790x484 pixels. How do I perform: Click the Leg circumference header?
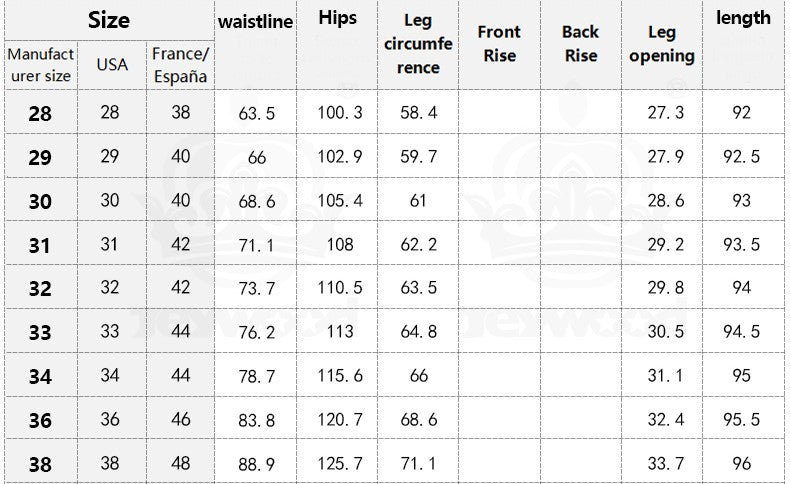[x=418, y=44]
